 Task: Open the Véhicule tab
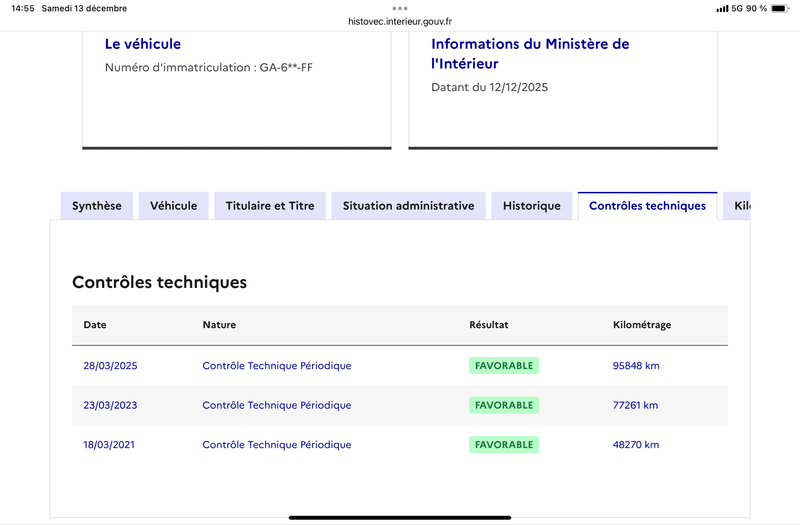coord(174,206)
